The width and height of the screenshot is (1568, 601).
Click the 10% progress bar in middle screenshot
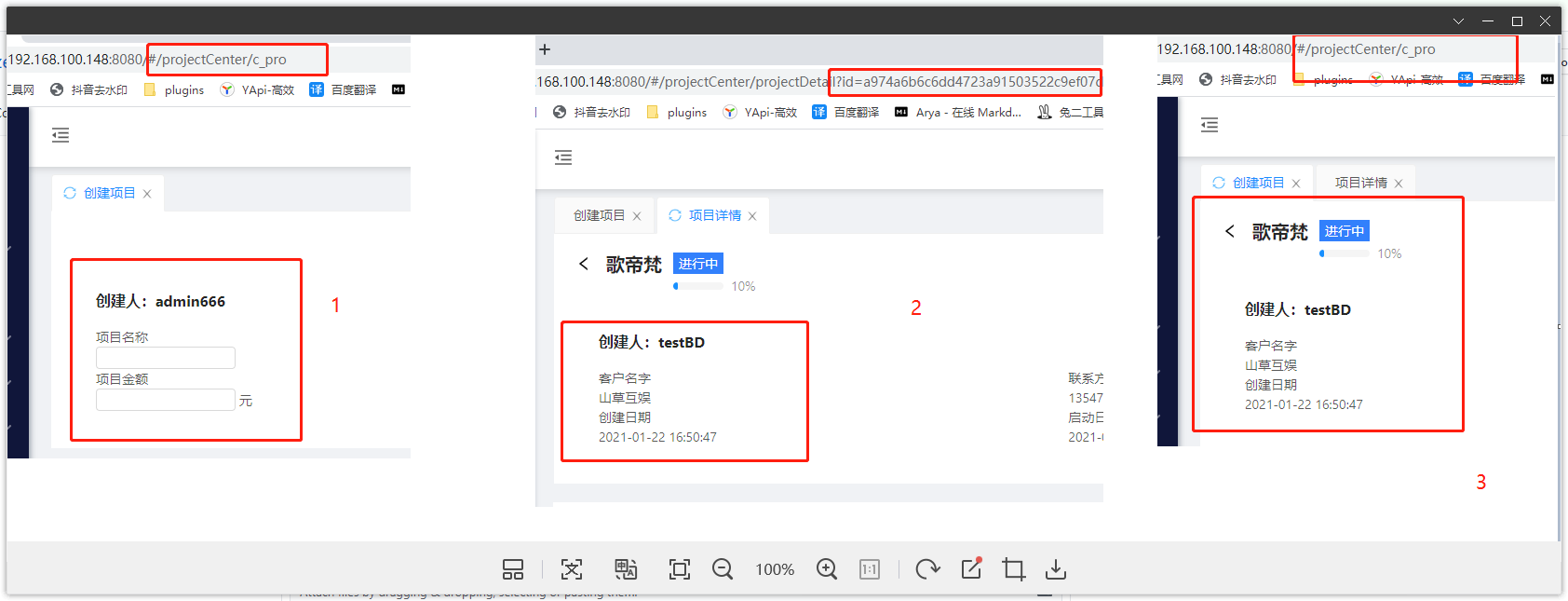tap(698, 286)
